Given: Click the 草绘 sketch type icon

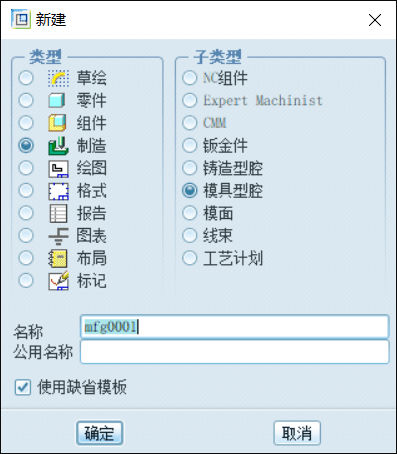Looking at the screenshot, I should pos(58,78).
